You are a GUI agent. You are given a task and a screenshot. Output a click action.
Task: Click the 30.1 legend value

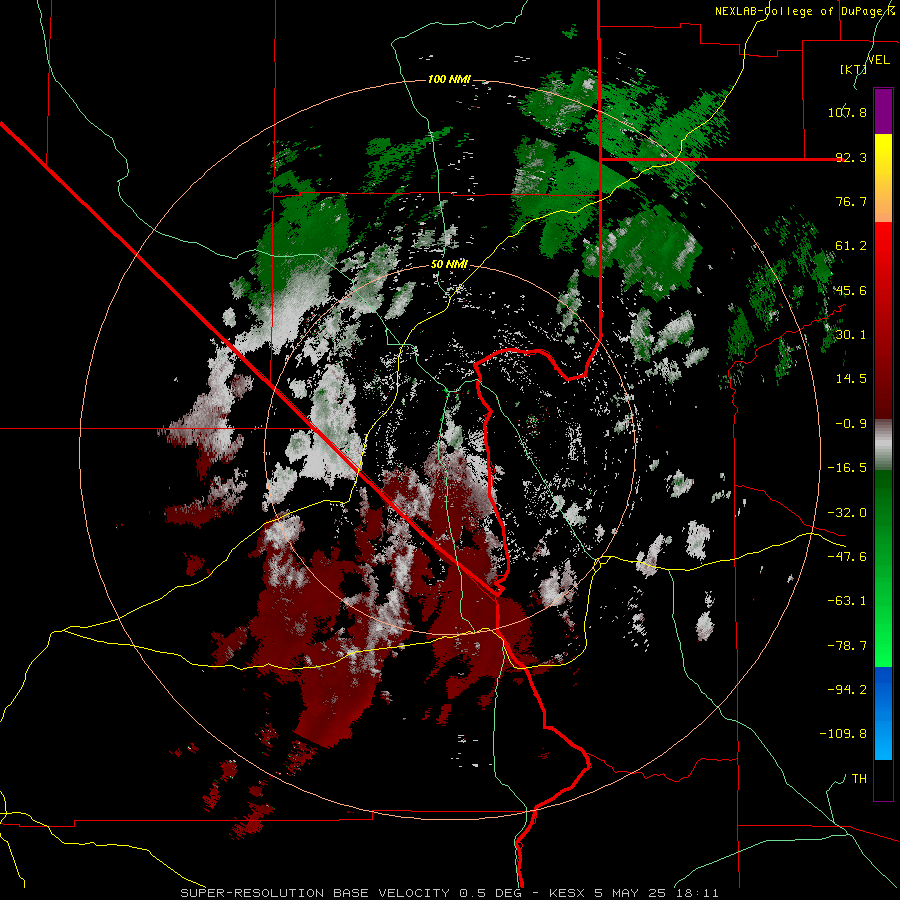click(851, 335)
